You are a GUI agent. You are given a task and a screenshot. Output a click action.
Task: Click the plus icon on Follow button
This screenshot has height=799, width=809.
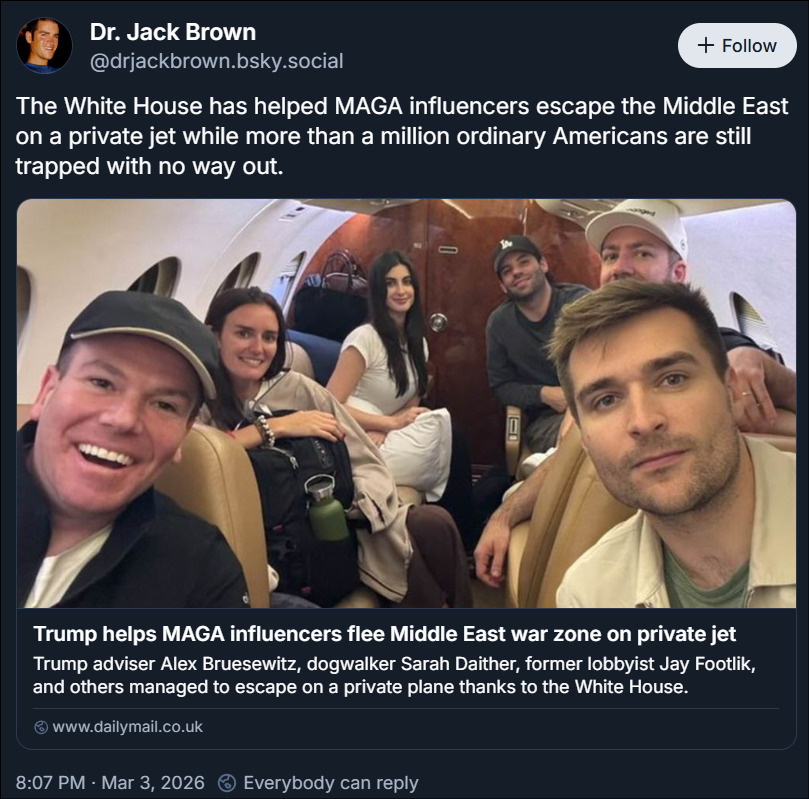[706, 46]
